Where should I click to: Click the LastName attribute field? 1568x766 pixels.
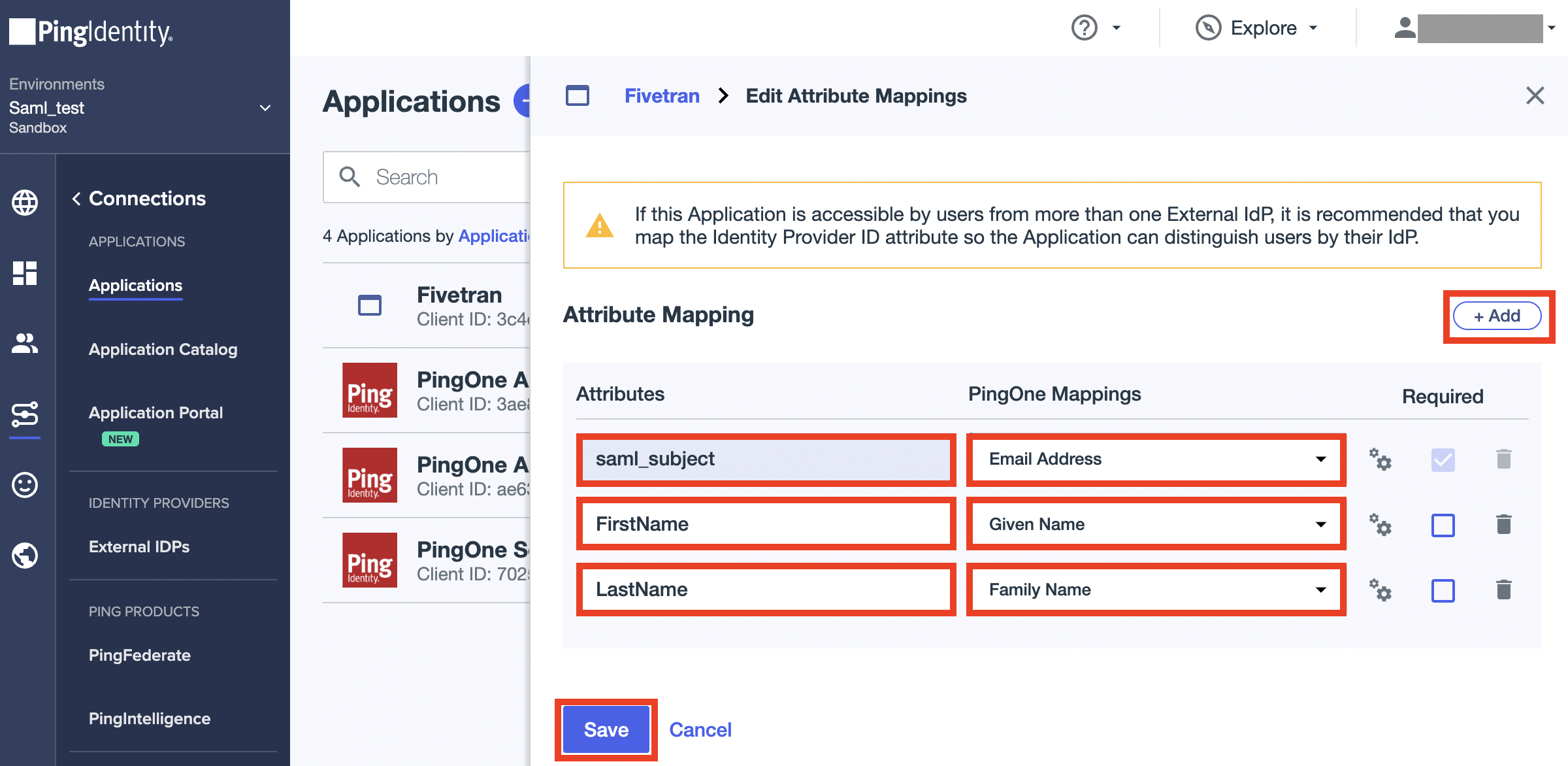click(766, 590)
